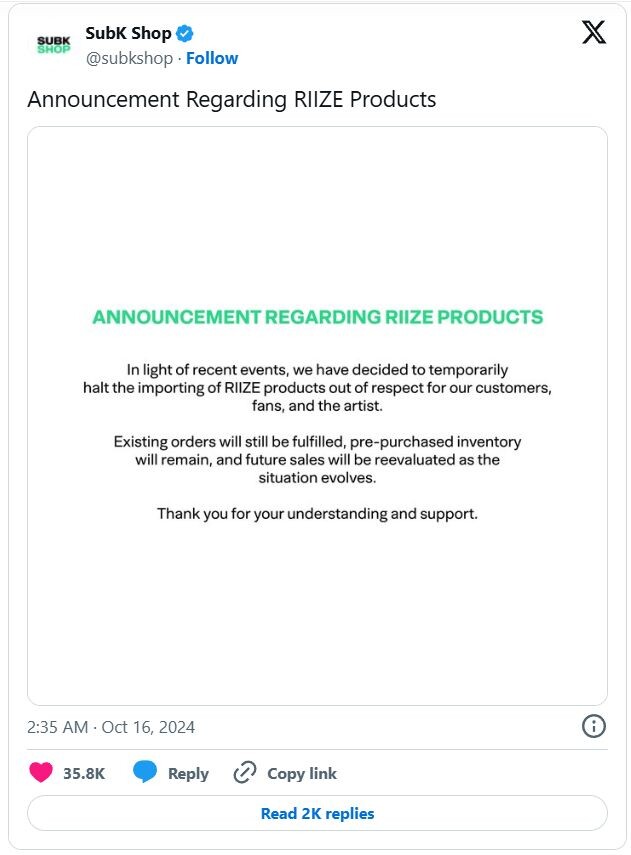Visit the @subkshop handle link

[129, 58]
